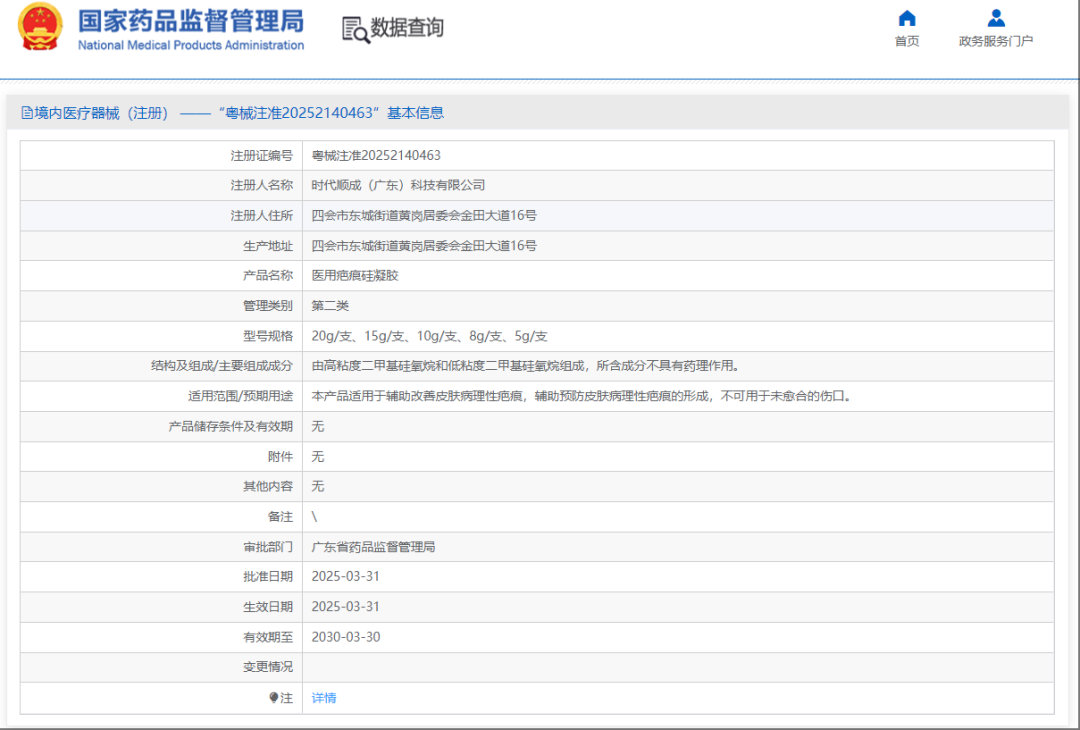Open the 首页 home icon

907,18
